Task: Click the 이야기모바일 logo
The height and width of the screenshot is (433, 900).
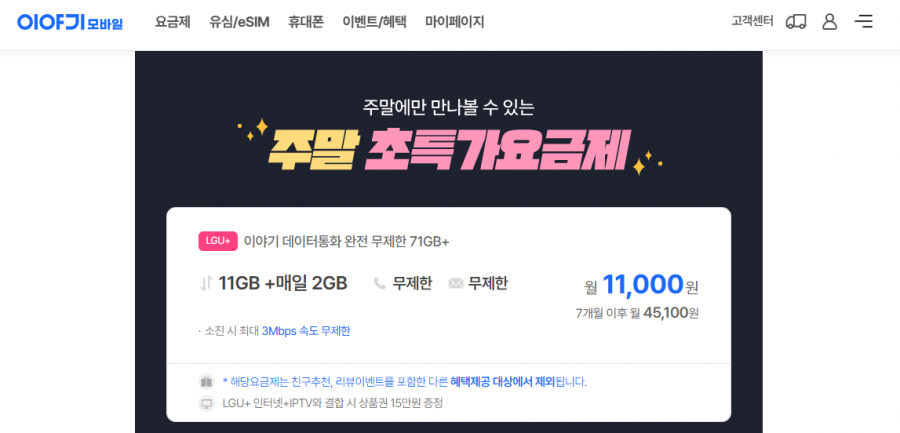Action: coord(70,22)
